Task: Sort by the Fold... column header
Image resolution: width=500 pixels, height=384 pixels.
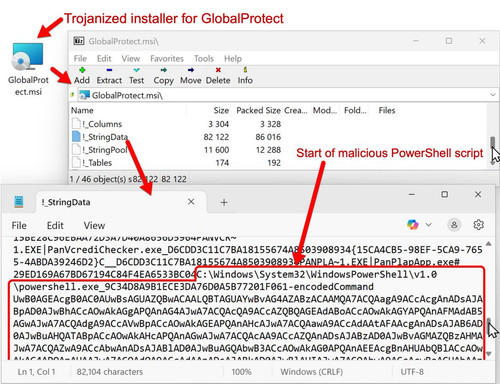Action: pyautogui.click(x=355, y=110)
